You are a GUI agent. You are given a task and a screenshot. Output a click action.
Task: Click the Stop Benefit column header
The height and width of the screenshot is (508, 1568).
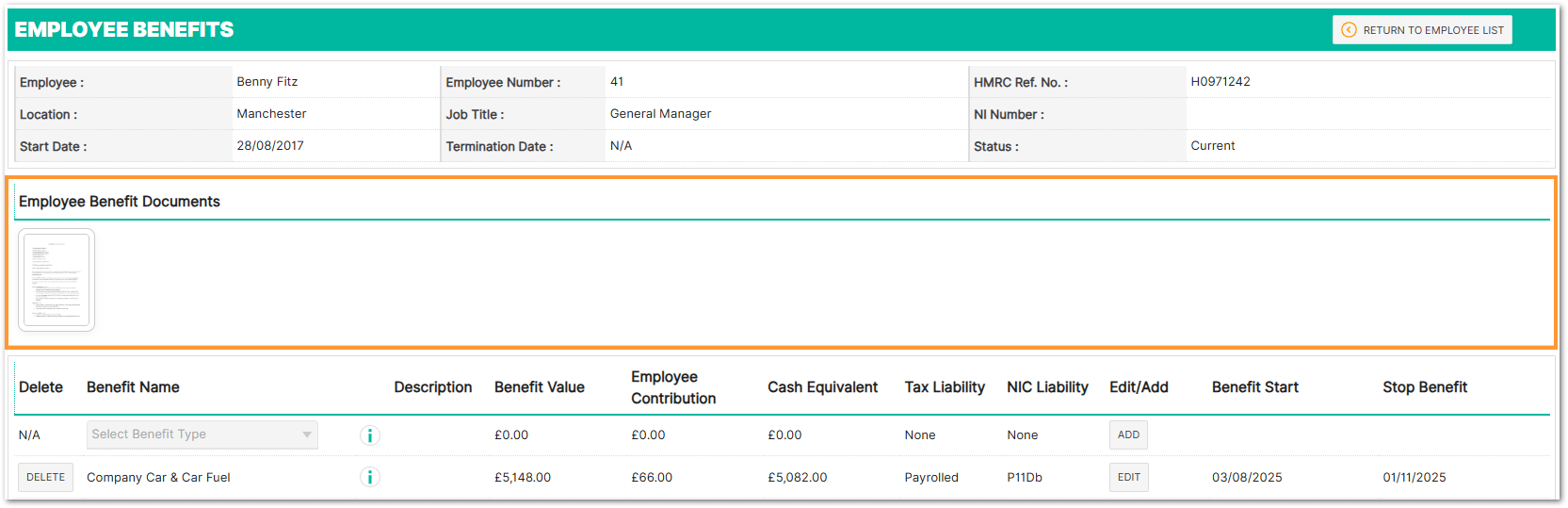pos(1424,387)
